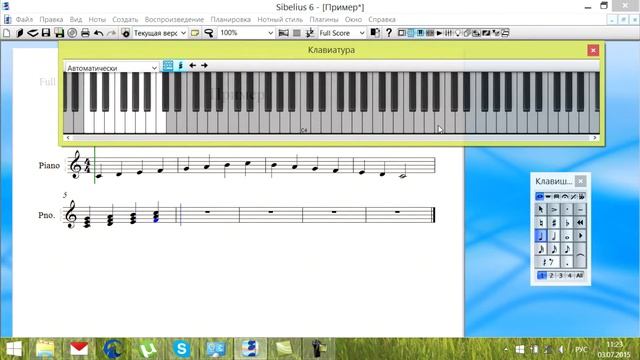Open the Windows Start button
This screenshot has height=360, width=640.
point(13,349)
